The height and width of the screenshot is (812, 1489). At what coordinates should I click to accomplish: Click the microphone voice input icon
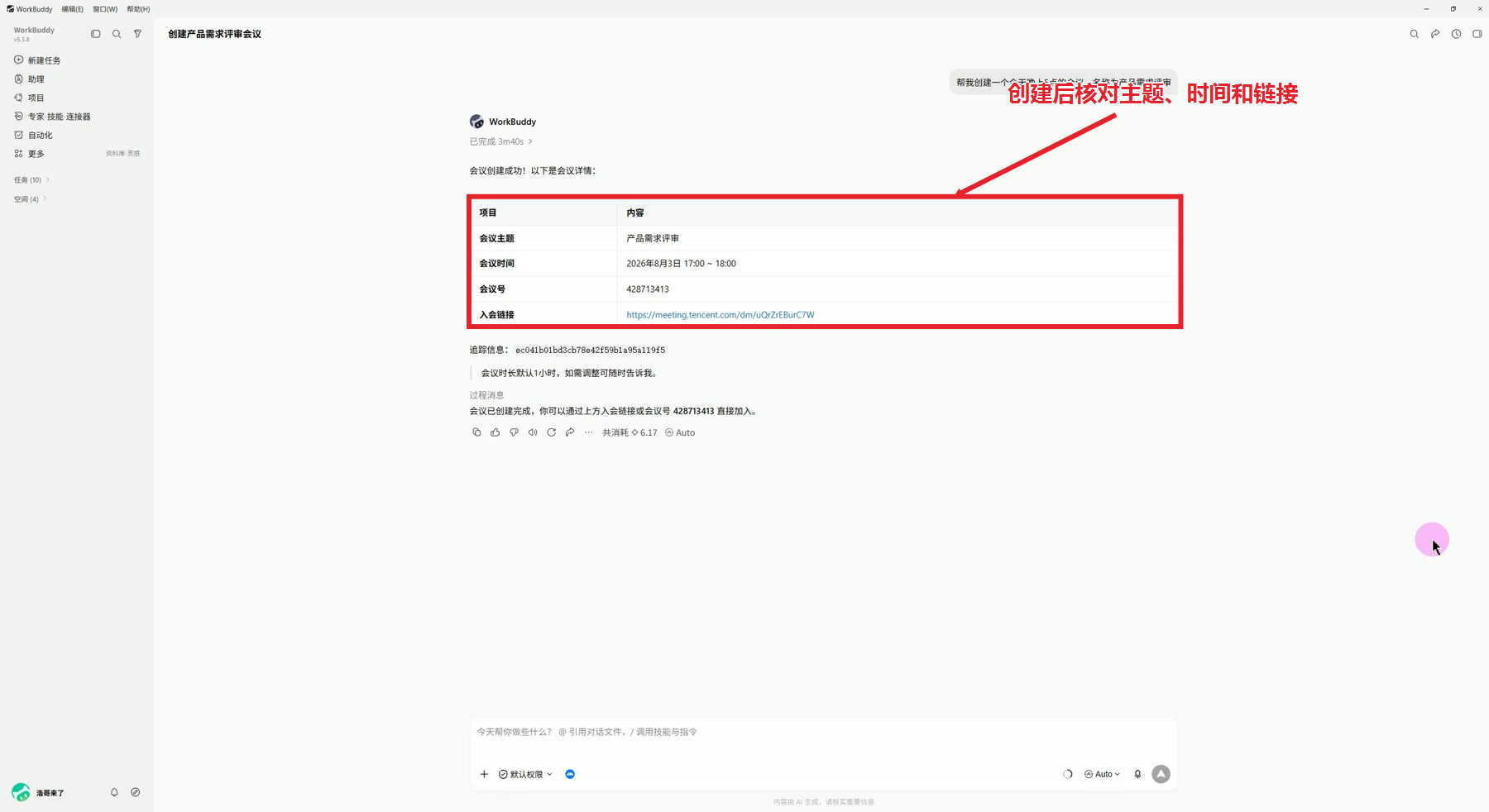[1137, 774]
